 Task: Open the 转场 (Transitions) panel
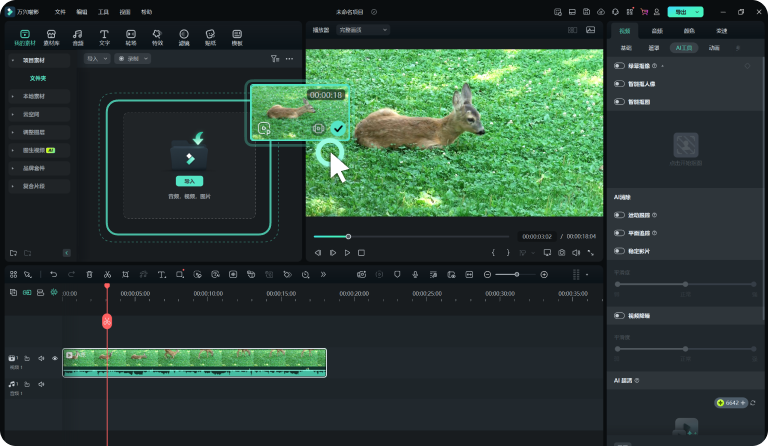click(x=131, y=37)
